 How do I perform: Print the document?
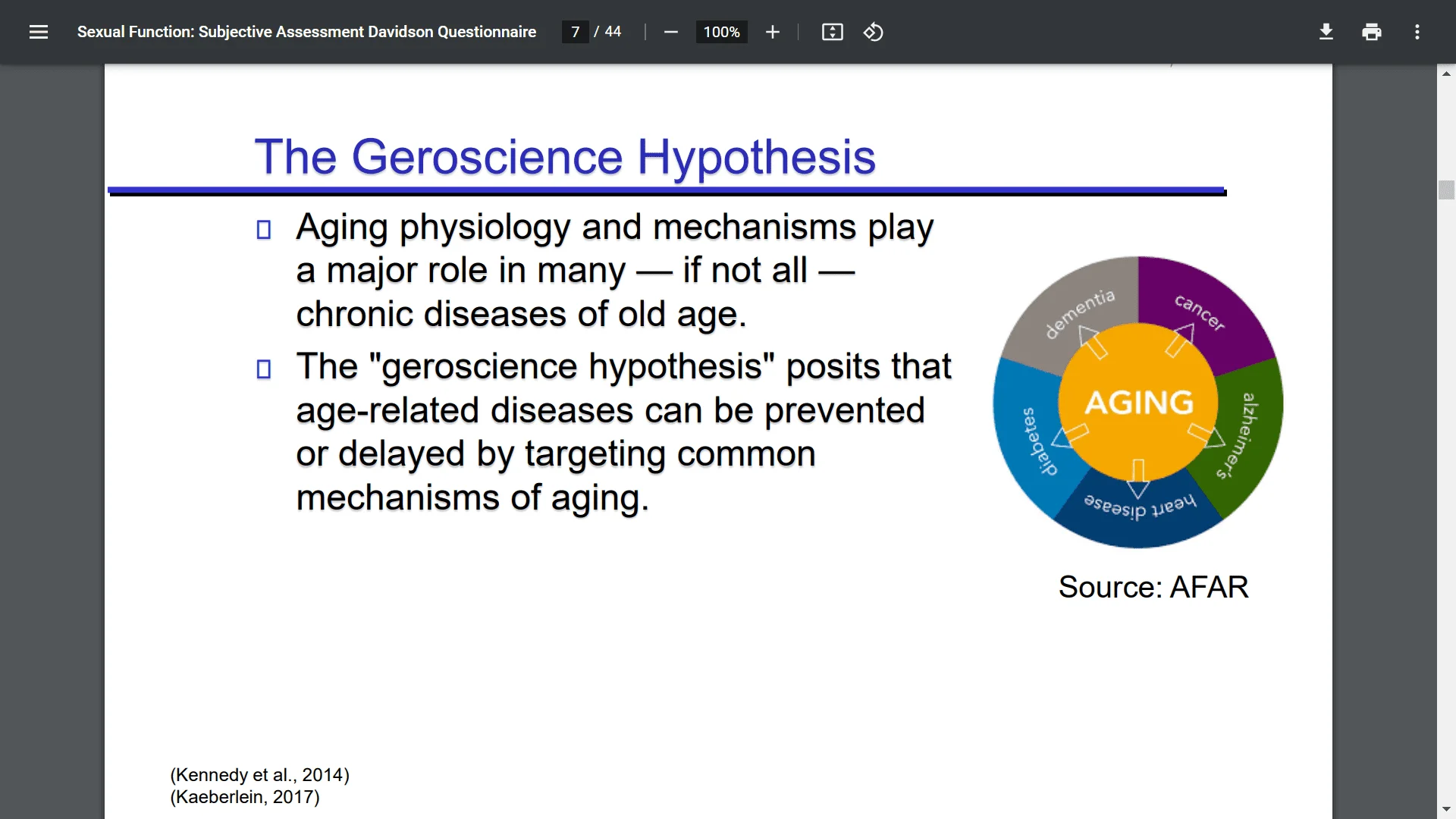1371,32
